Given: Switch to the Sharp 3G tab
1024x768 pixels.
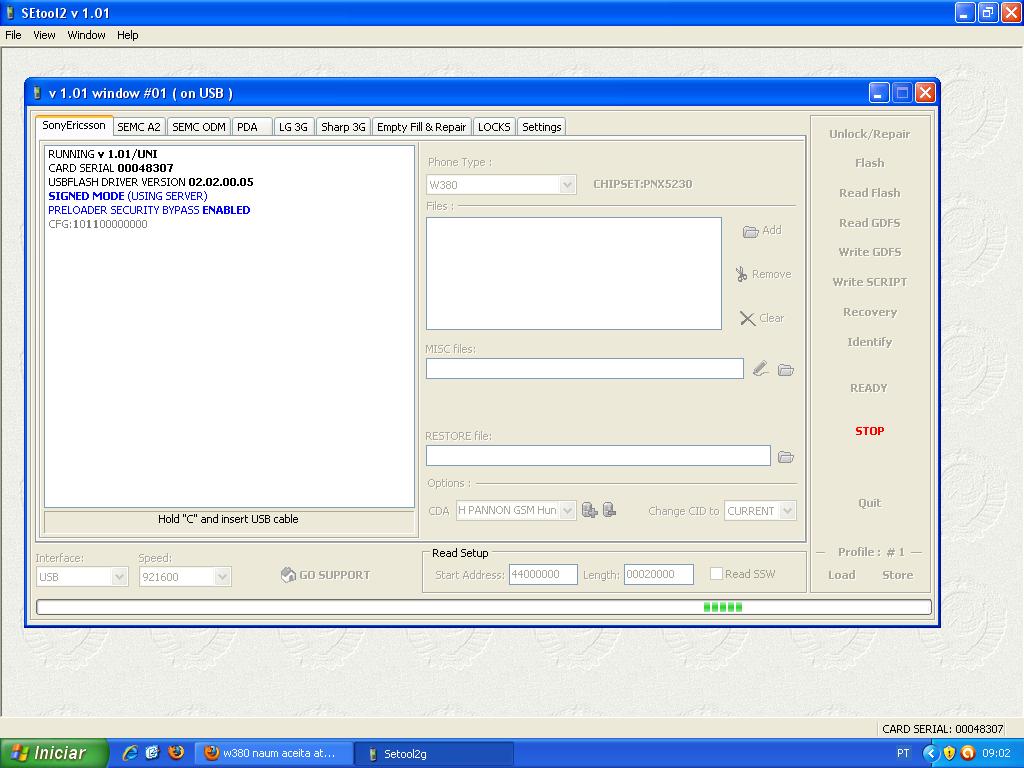Looking at the screenshot, I should 343,127.
